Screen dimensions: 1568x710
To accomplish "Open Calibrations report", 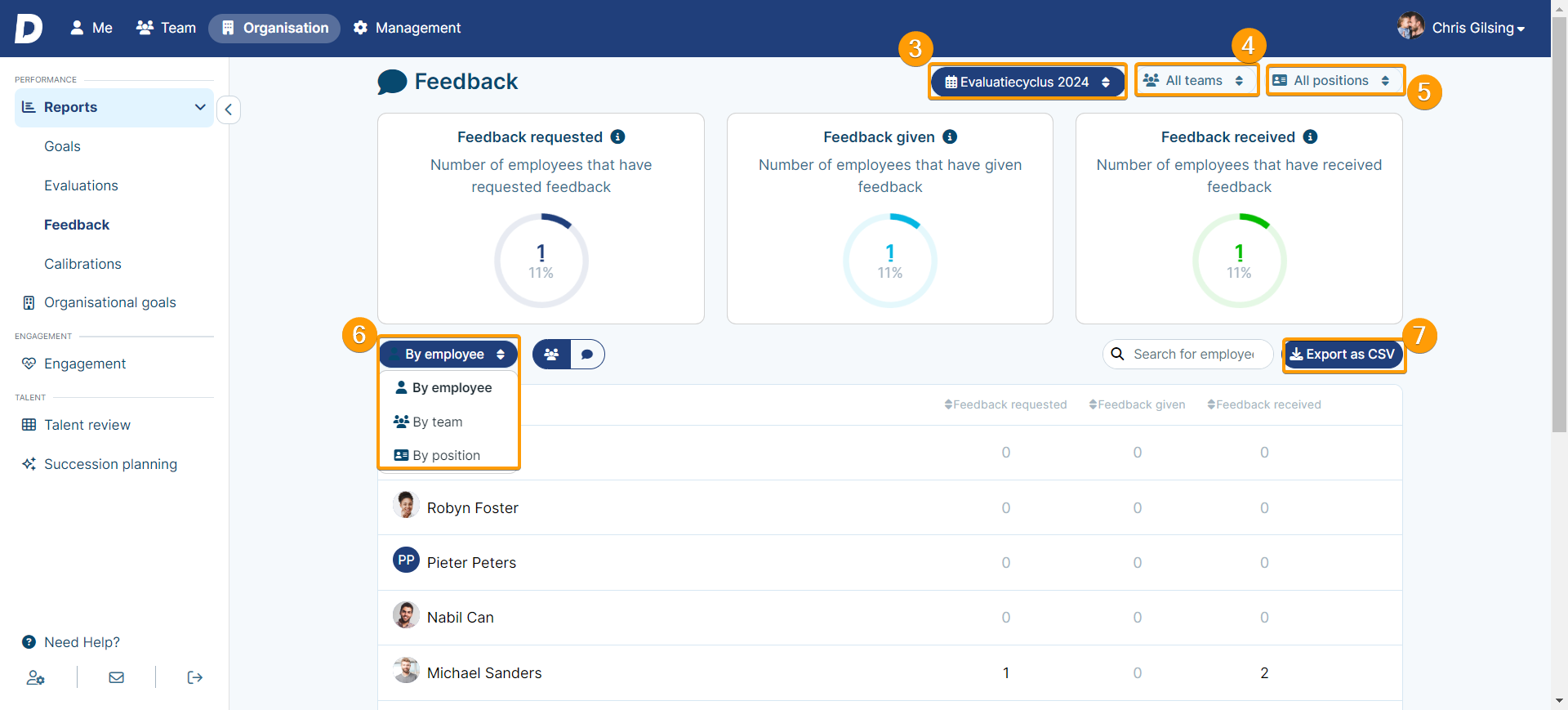I will coord(82,264).
